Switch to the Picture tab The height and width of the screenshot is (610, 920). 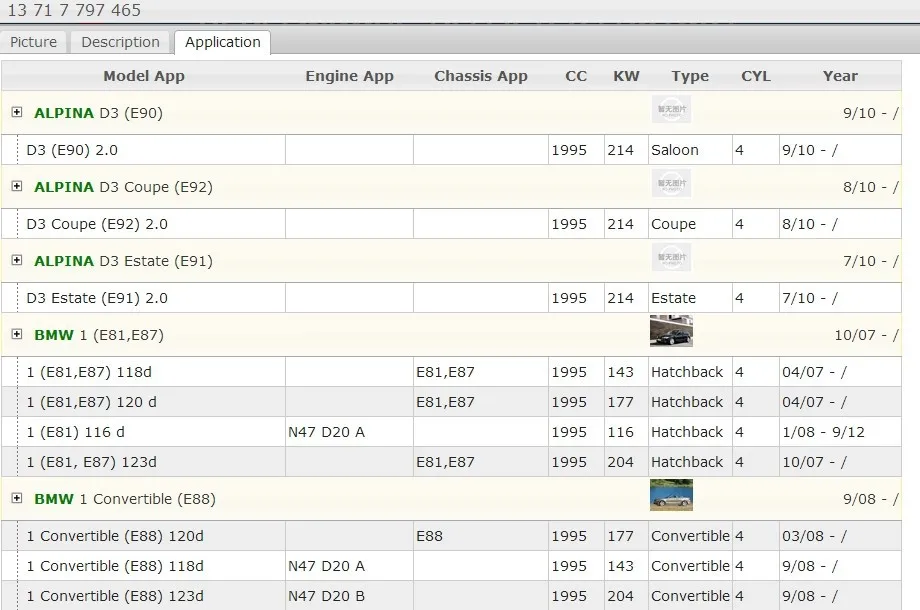tap(33, 42)
